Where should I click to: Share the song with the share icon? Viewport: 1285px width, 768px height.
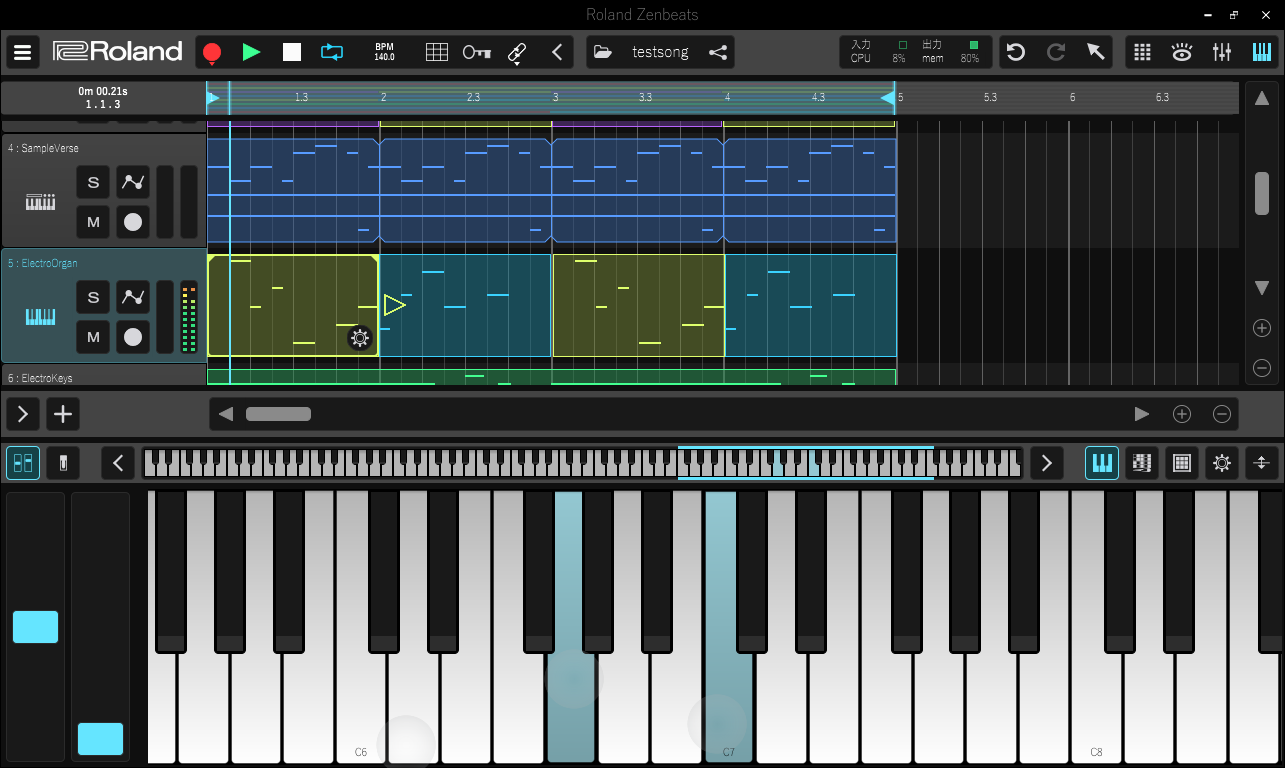[718, 52]
